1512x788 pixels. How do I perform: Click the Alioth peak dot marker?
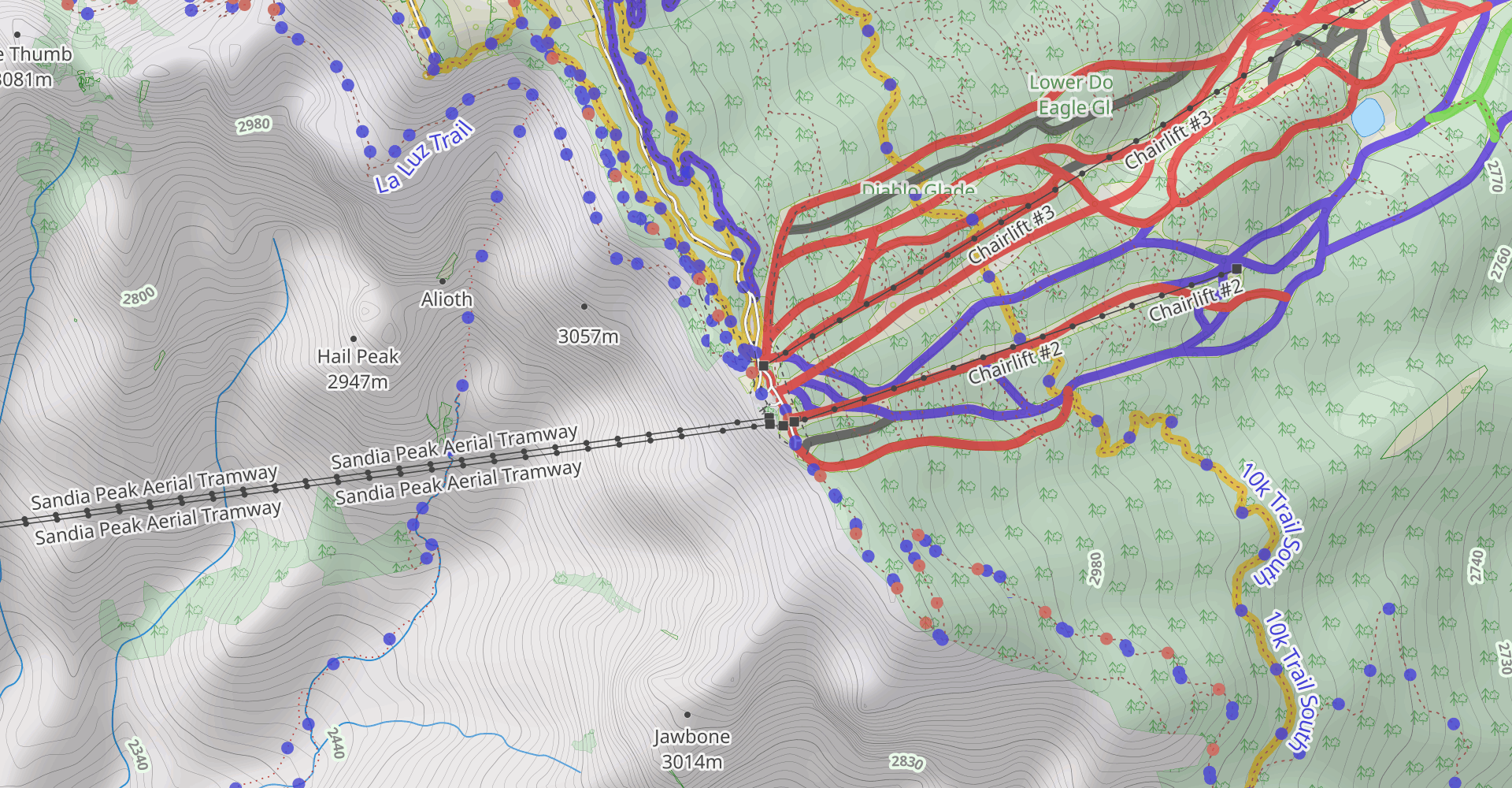[x=443, y=281]
